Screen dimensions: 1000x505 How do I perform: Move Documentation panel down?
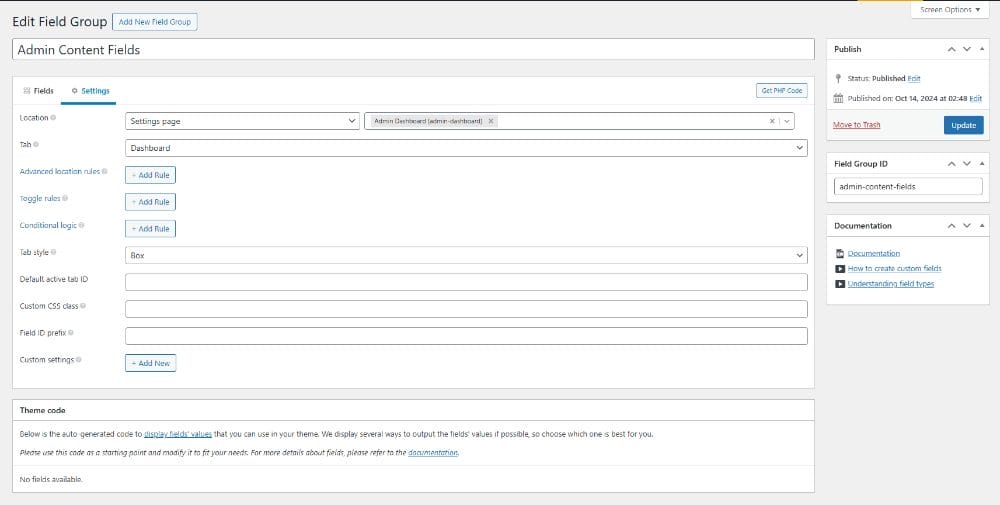pyautogui.click(x=967, y=226)
